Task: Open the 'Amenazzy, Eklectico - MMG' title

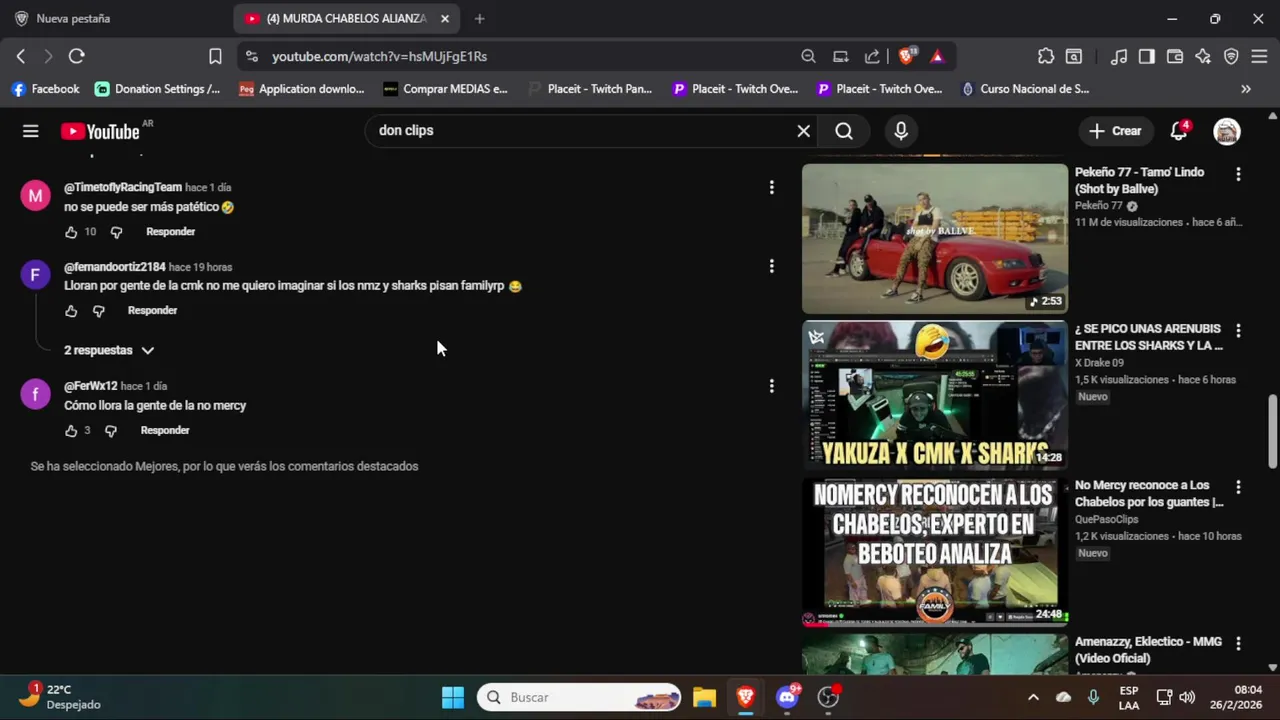Action: (1148, 650)
